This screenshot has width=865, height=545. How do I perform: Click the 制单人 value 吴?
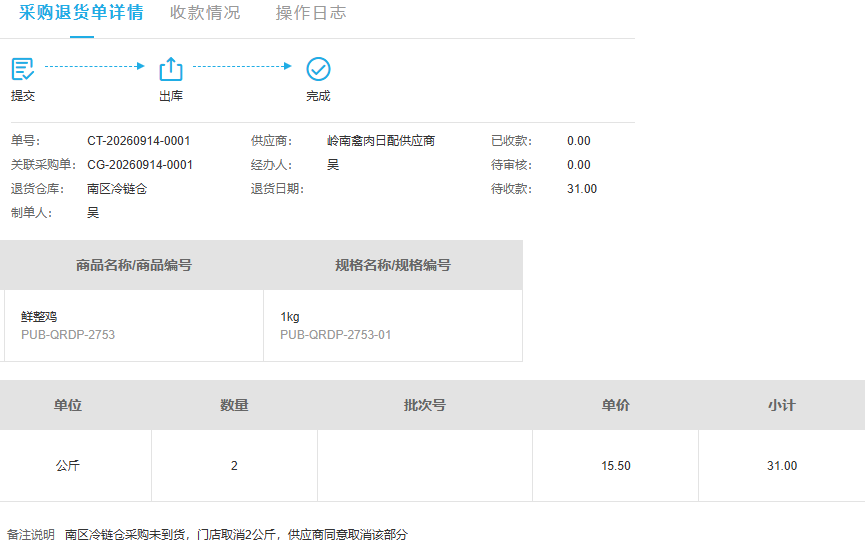[x=93, y=213]
